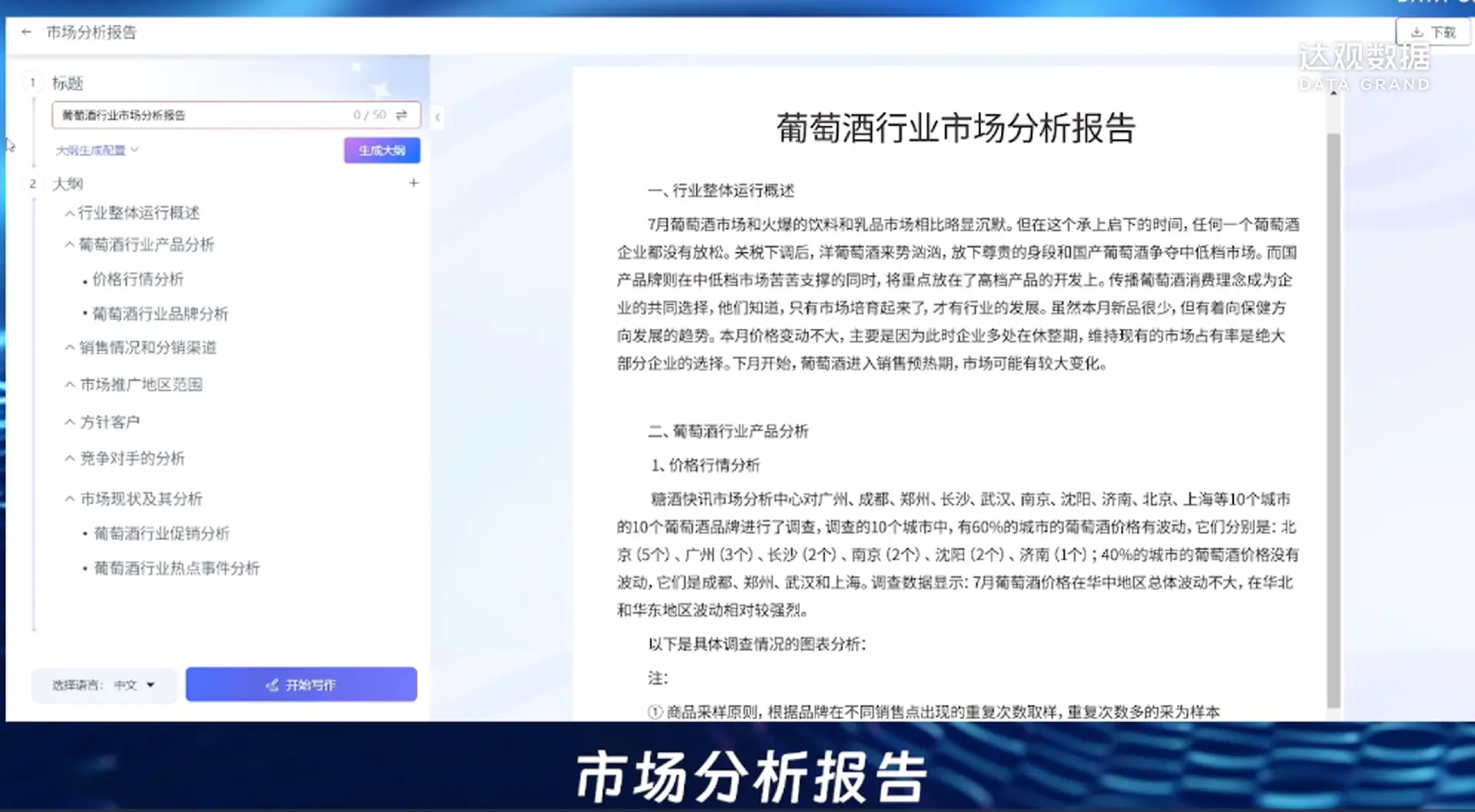Toggle the 市场推广地区范围 section chevron

pyautogui.click(x=70, y=385)
